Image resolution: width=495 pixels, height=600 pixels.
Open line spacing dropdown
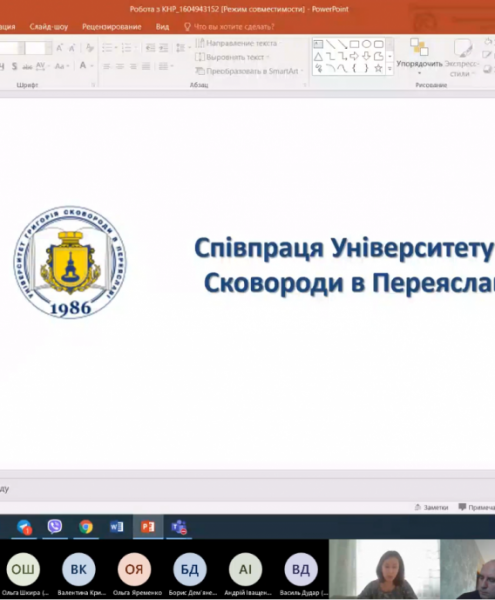[x=183, y=48]
